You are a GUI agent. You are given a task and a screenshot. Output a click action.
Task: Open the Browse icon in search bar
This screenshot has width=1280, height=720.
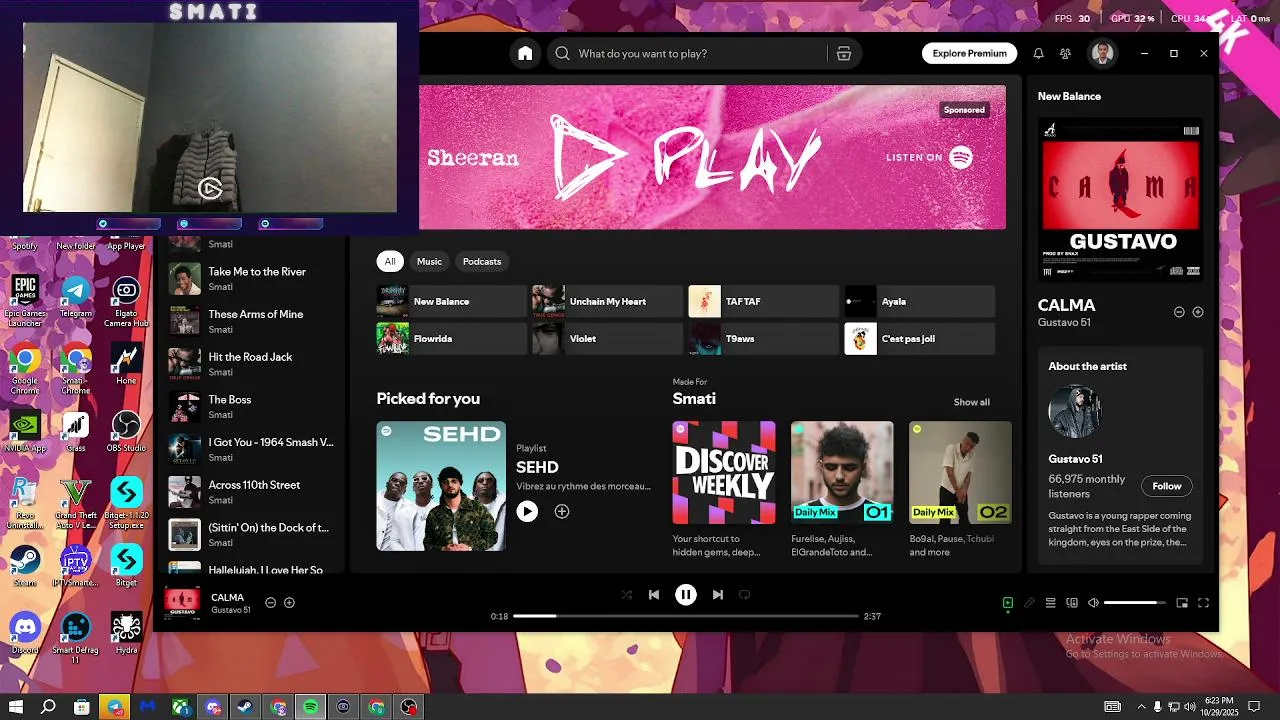click(844, 54)
